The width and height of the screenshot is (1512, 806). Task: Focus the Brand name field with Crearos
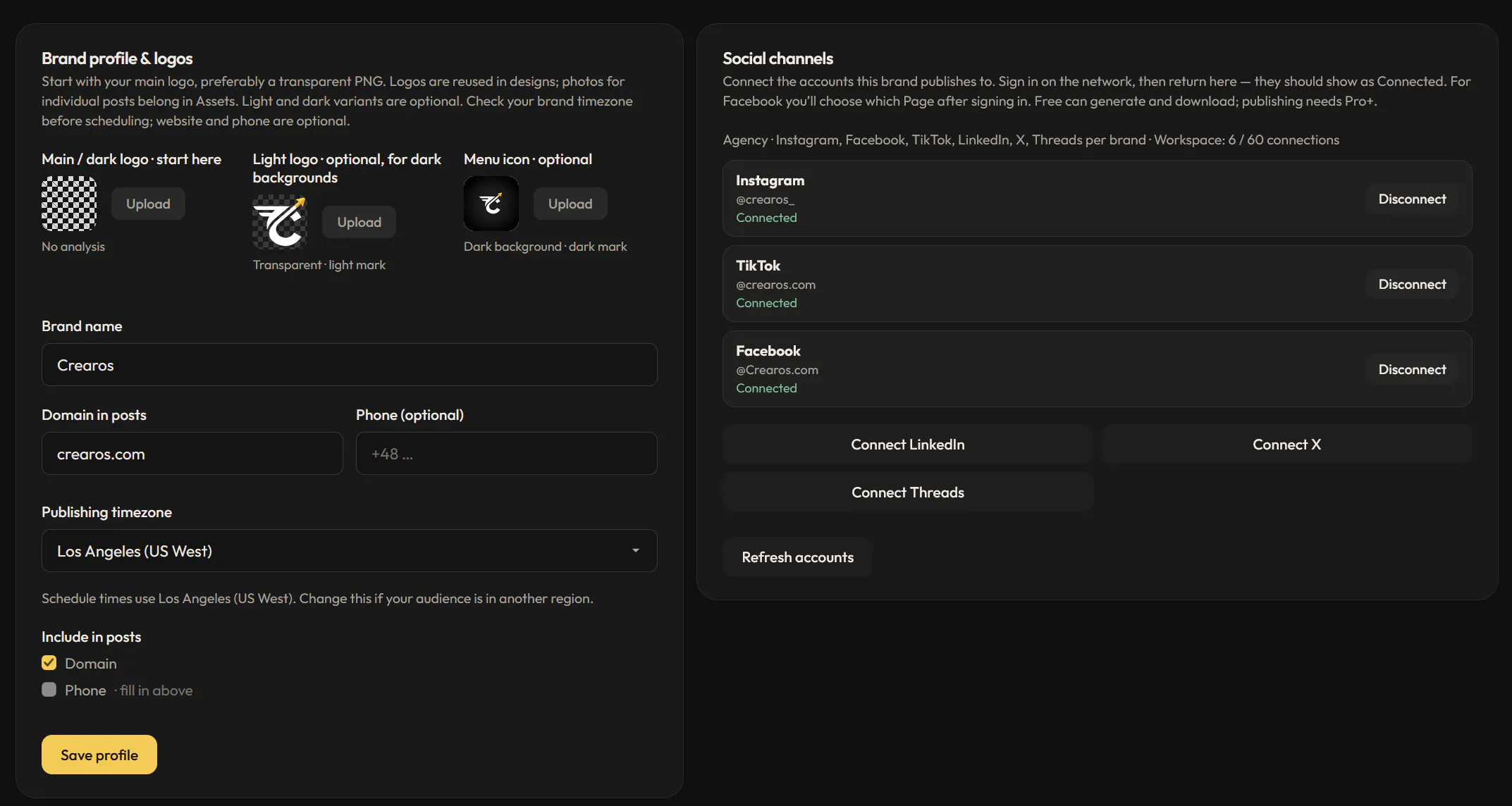pos(350,365)
